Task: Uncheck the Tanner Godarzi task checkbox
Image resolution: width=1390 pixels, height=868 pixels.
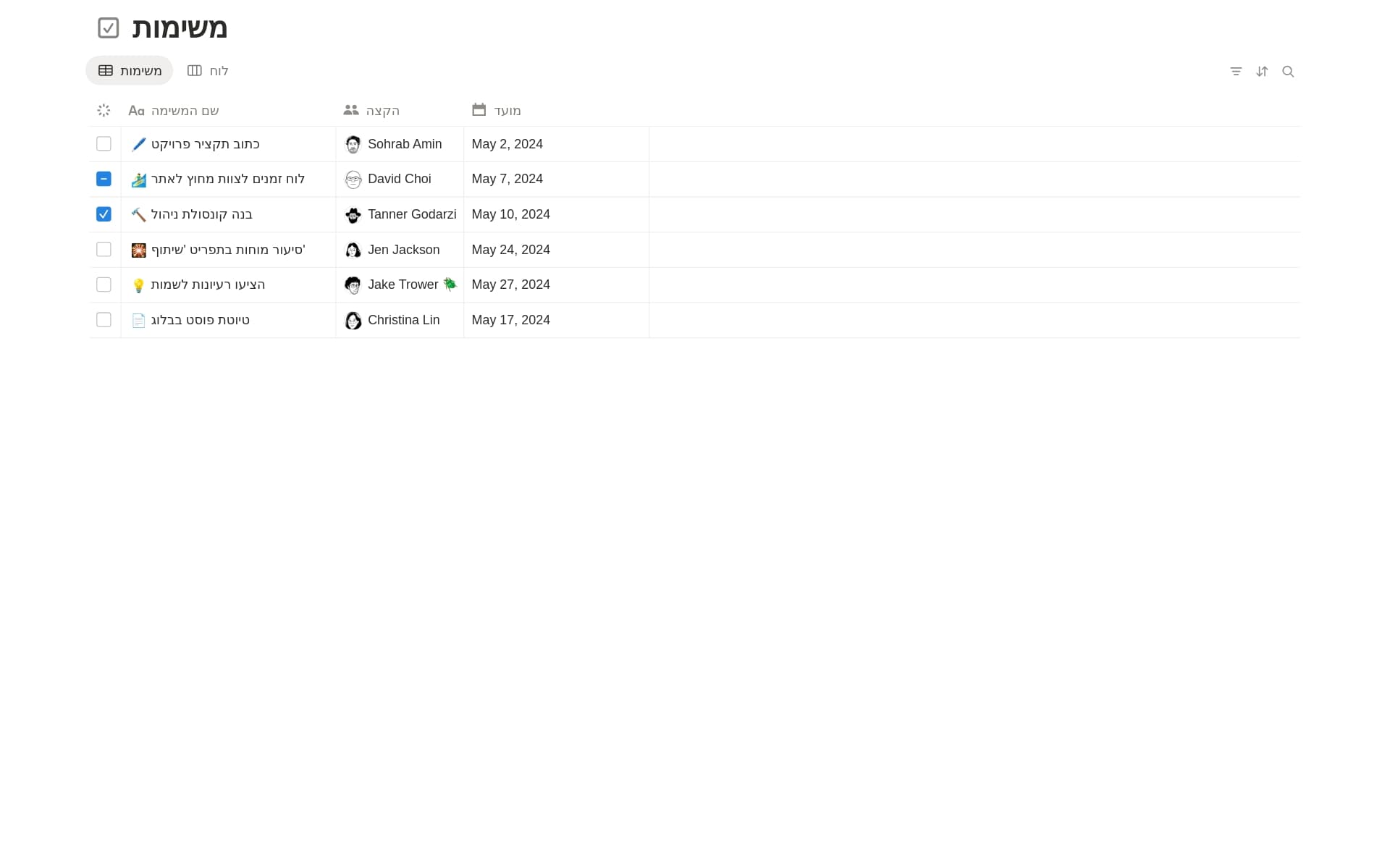Action: tap(104, 214)
